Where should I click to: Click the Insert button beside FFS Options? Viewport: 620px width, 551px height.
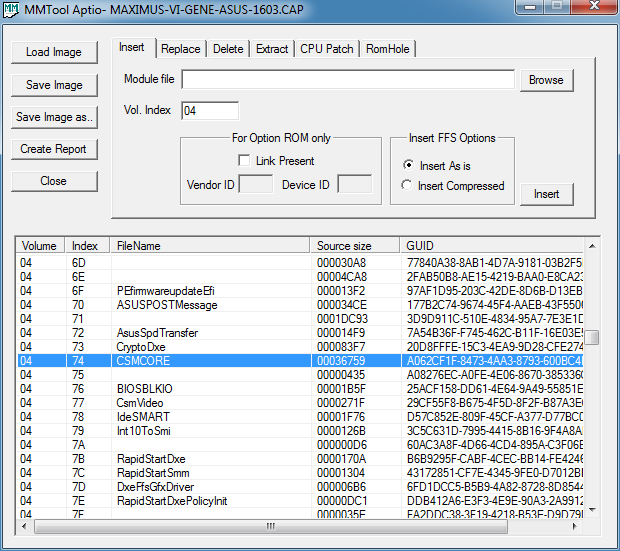point(546,194)
